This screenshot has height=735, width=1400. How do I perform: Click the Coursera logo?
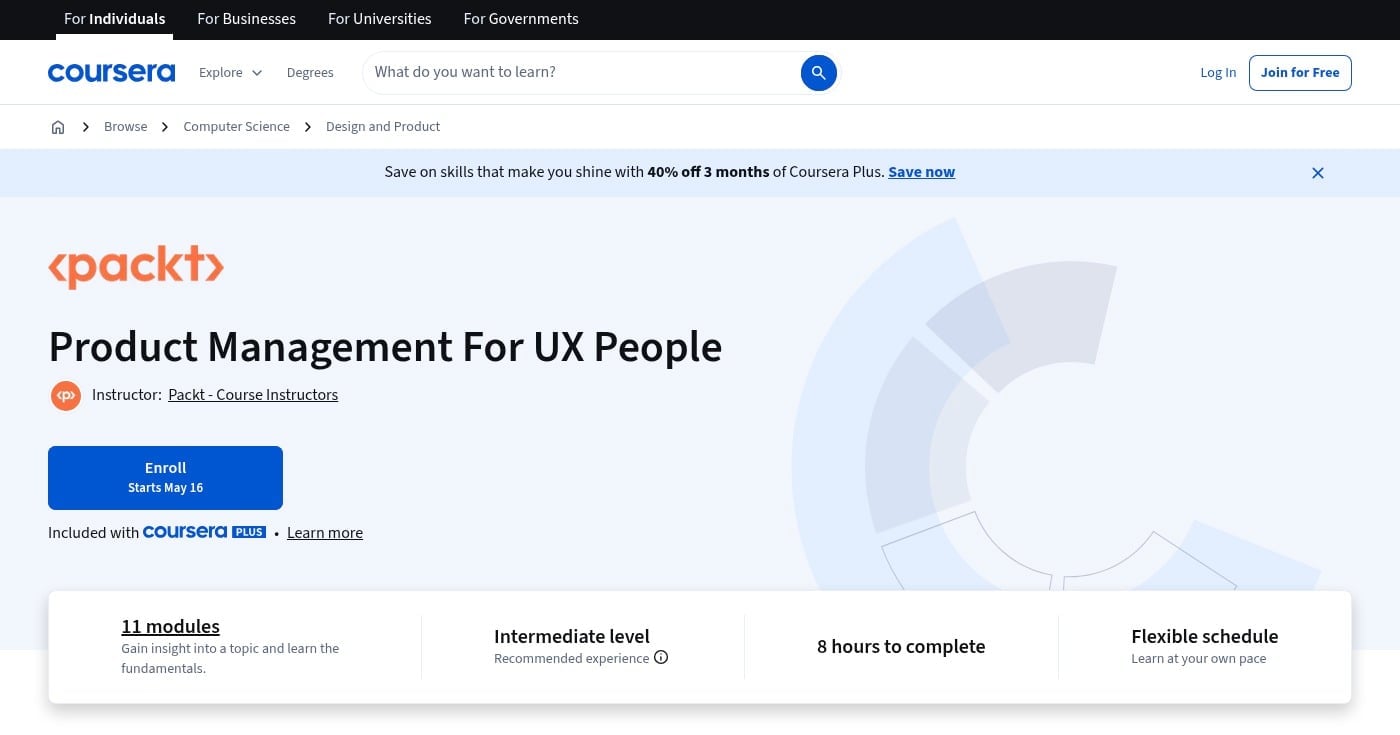(111, 72)
